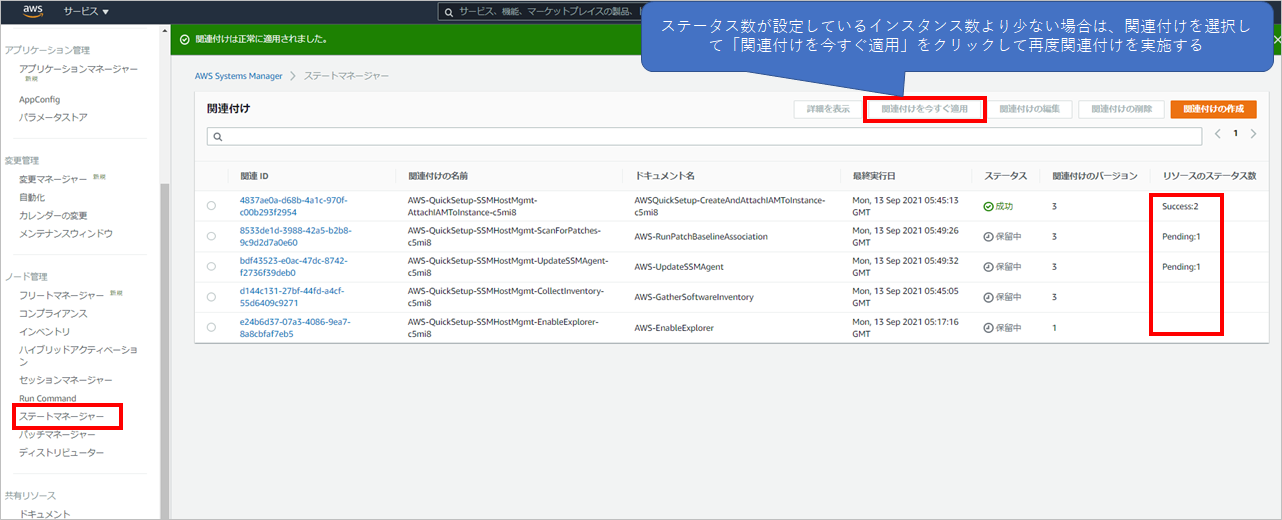Click the ステータス column header
1282x520 pixels.
pyautogui.click(x=1005, y=176)
